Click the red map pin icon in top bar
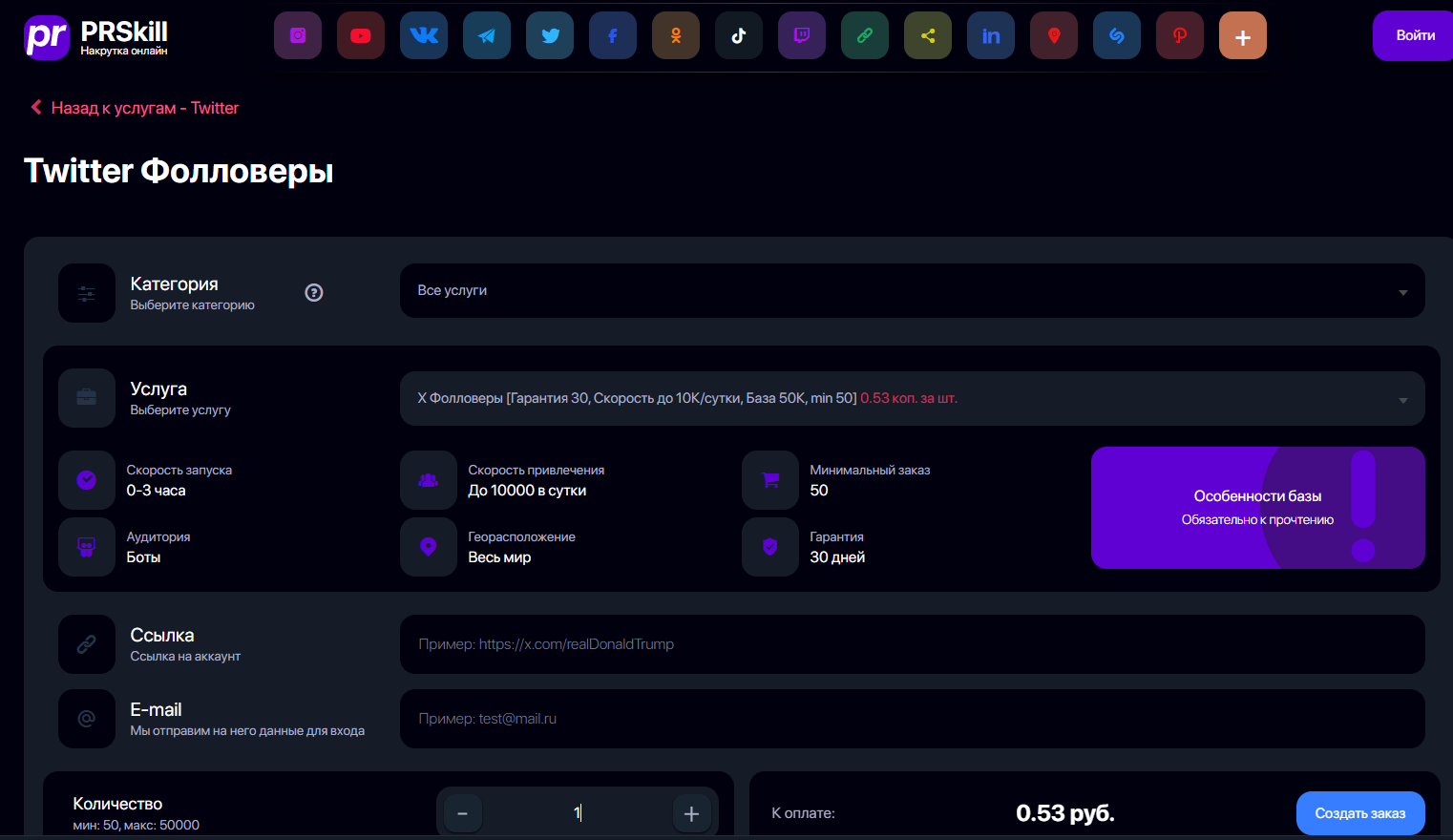 click(1054, 35)
